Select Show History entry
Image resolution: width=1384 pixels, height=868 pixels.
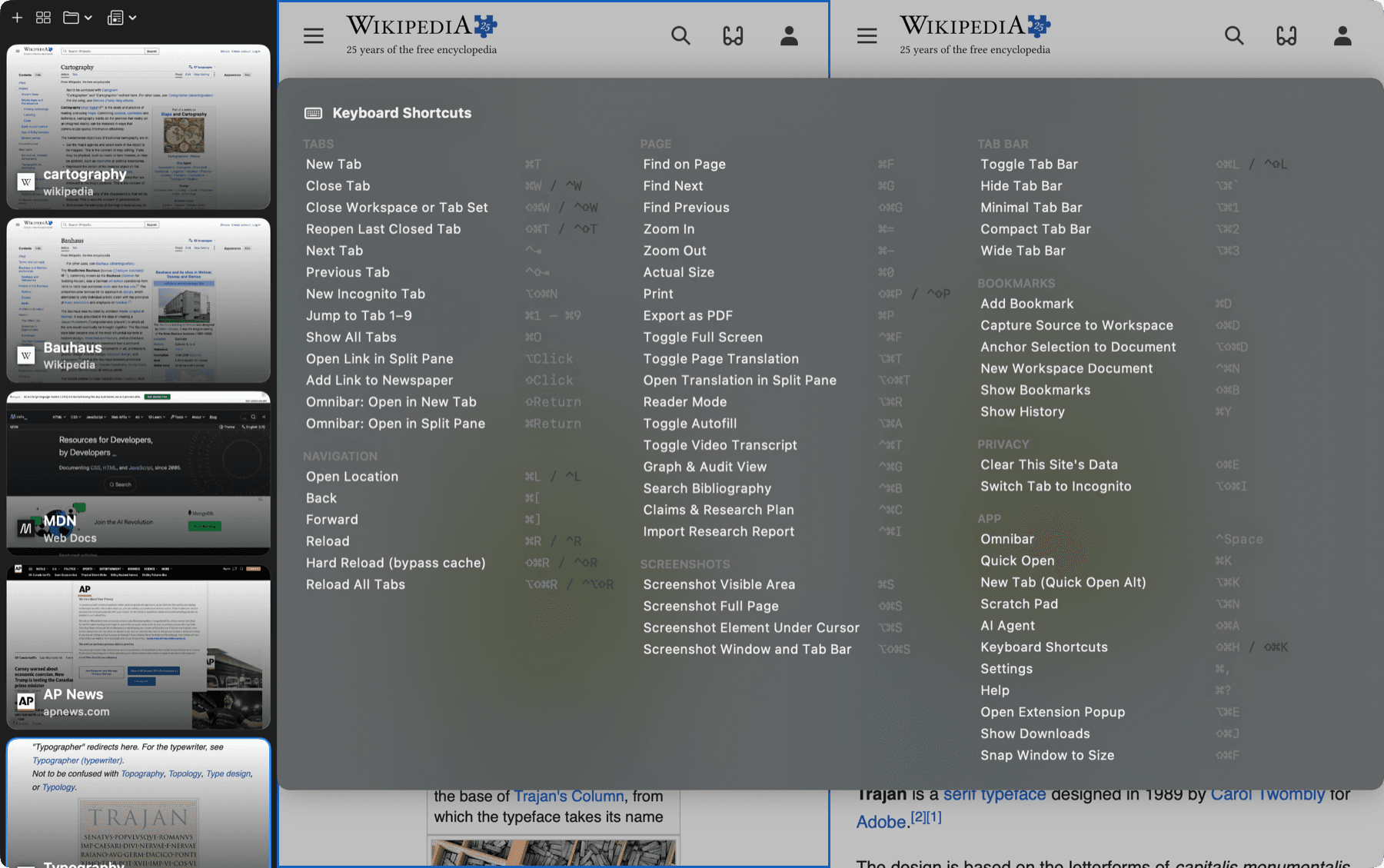tap(1134, 411)
